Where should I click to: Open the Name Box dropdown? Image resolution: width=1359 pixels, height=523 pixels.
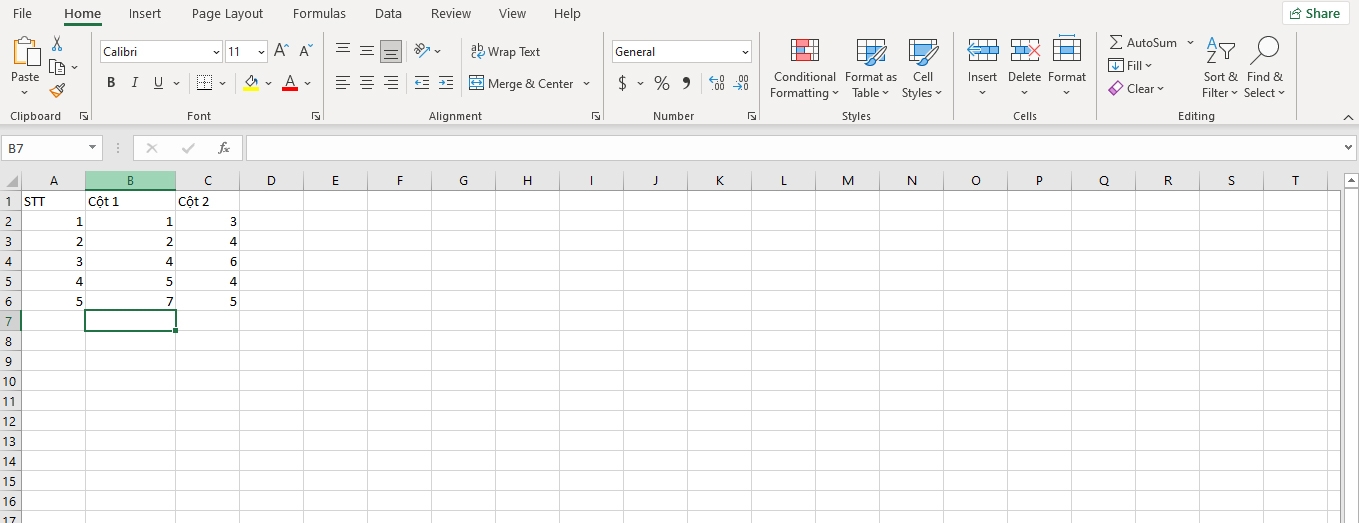point(94,148)
